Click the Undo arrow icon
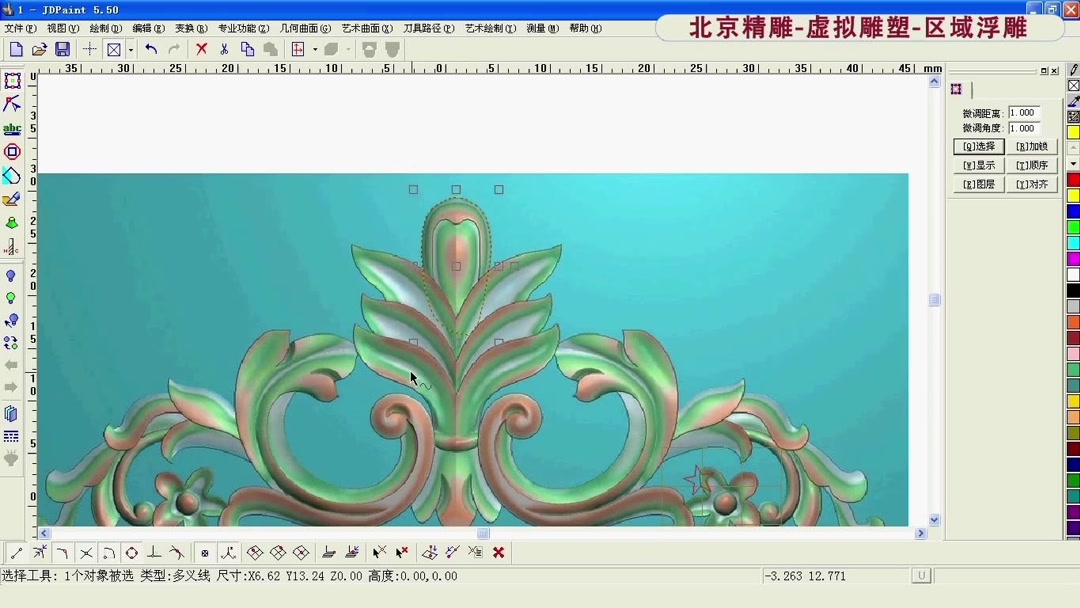 (x=152, y=48)
